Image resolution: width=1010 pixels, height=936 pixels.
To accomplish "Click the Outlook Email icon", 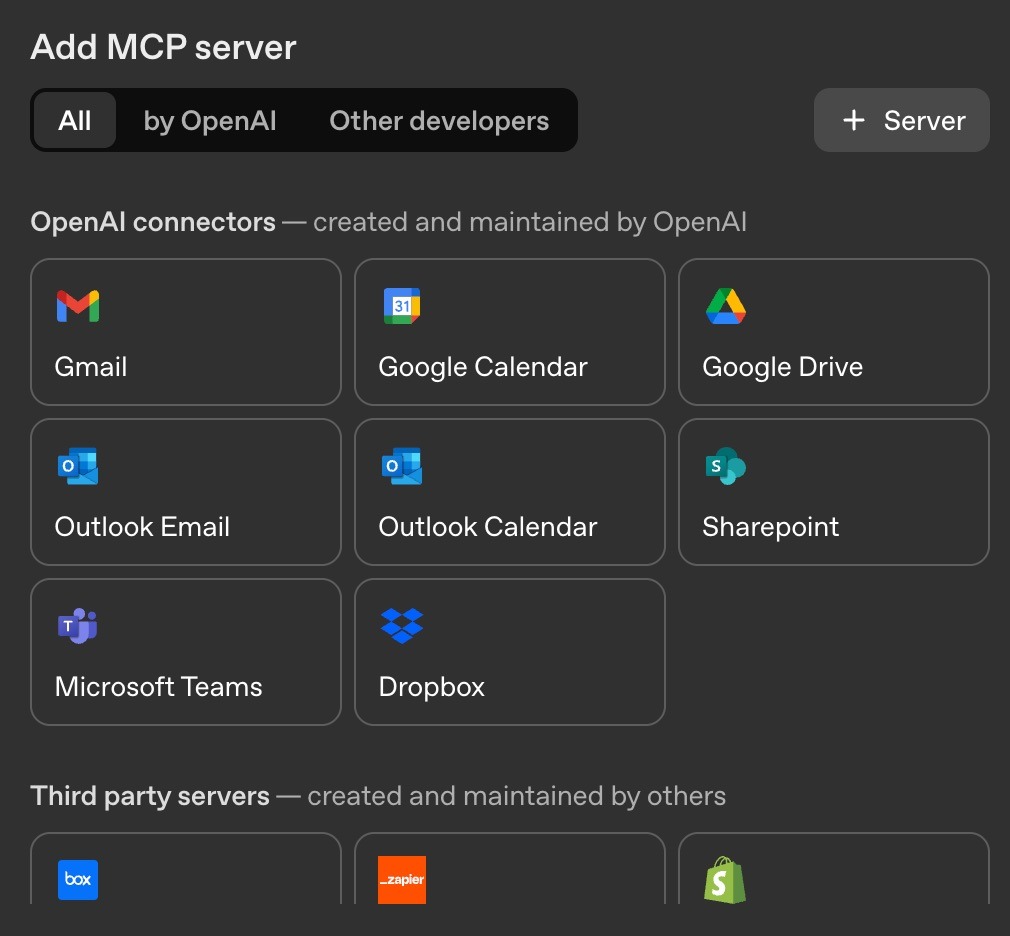I will pos(78,466).
